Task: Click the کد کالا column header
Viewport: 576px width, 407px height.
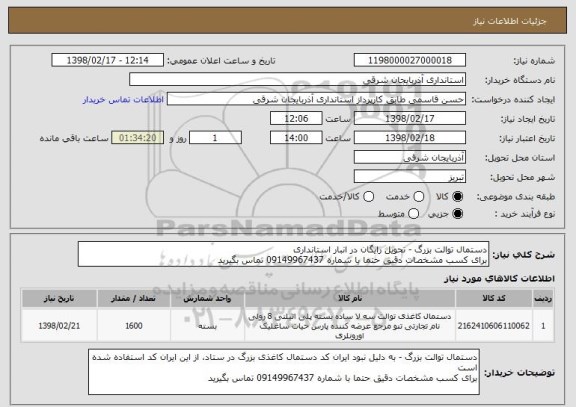Action: tap(494, 298)
